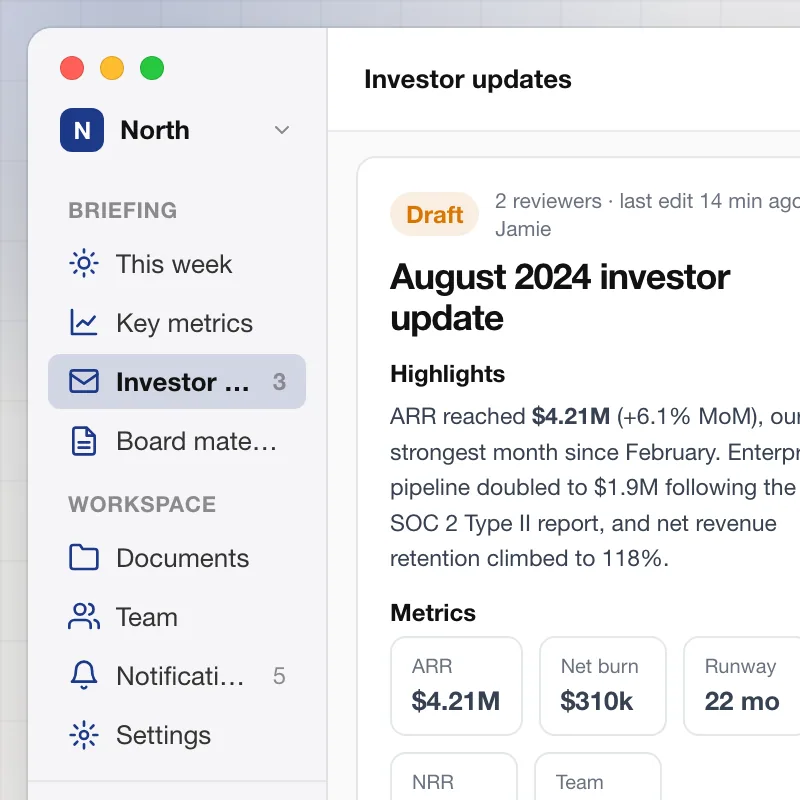Click the red close window button

pyautogui.click(x=72, y=68)
